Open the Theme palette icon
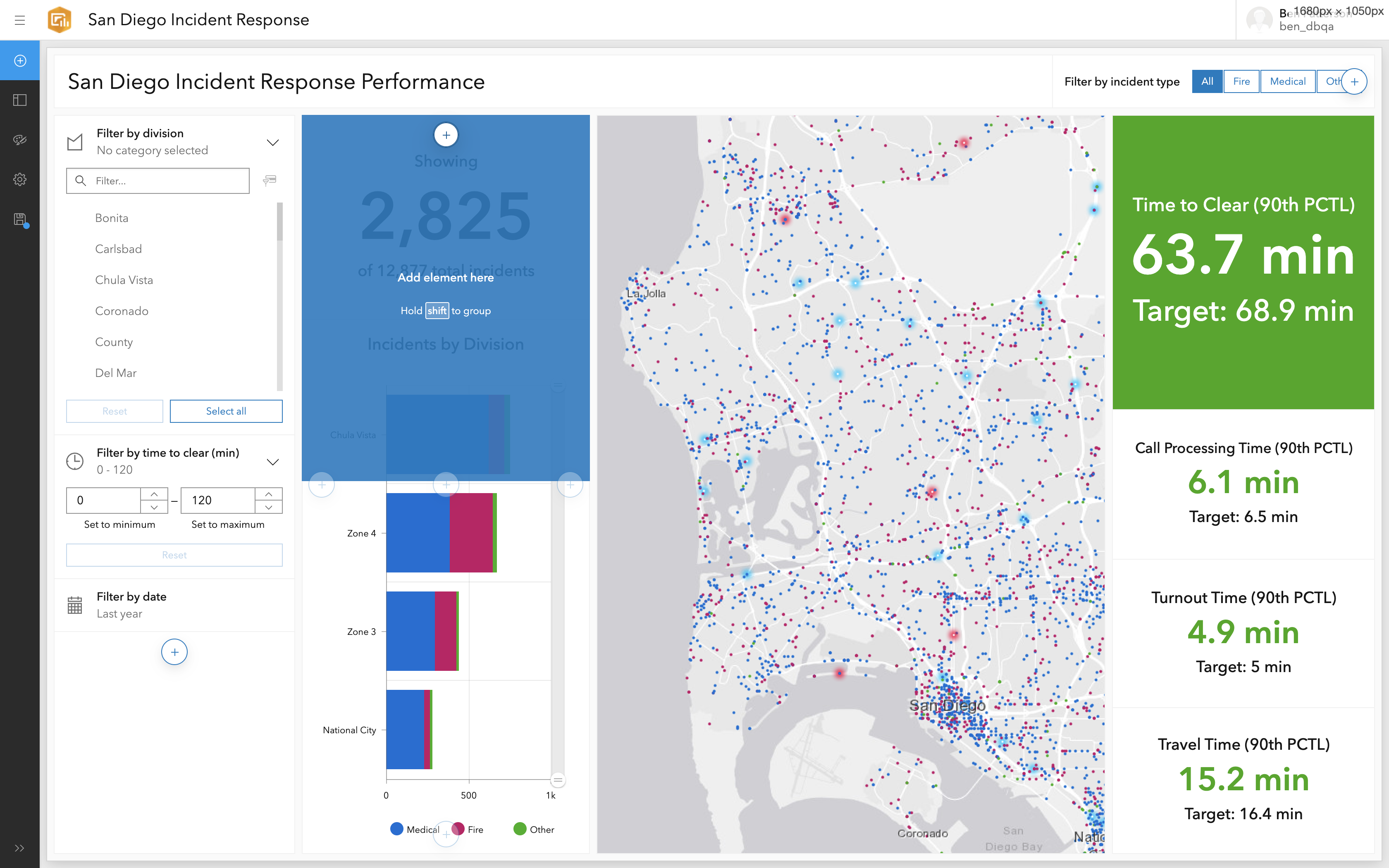1389x868 pixels. click(x=19, y=140)
